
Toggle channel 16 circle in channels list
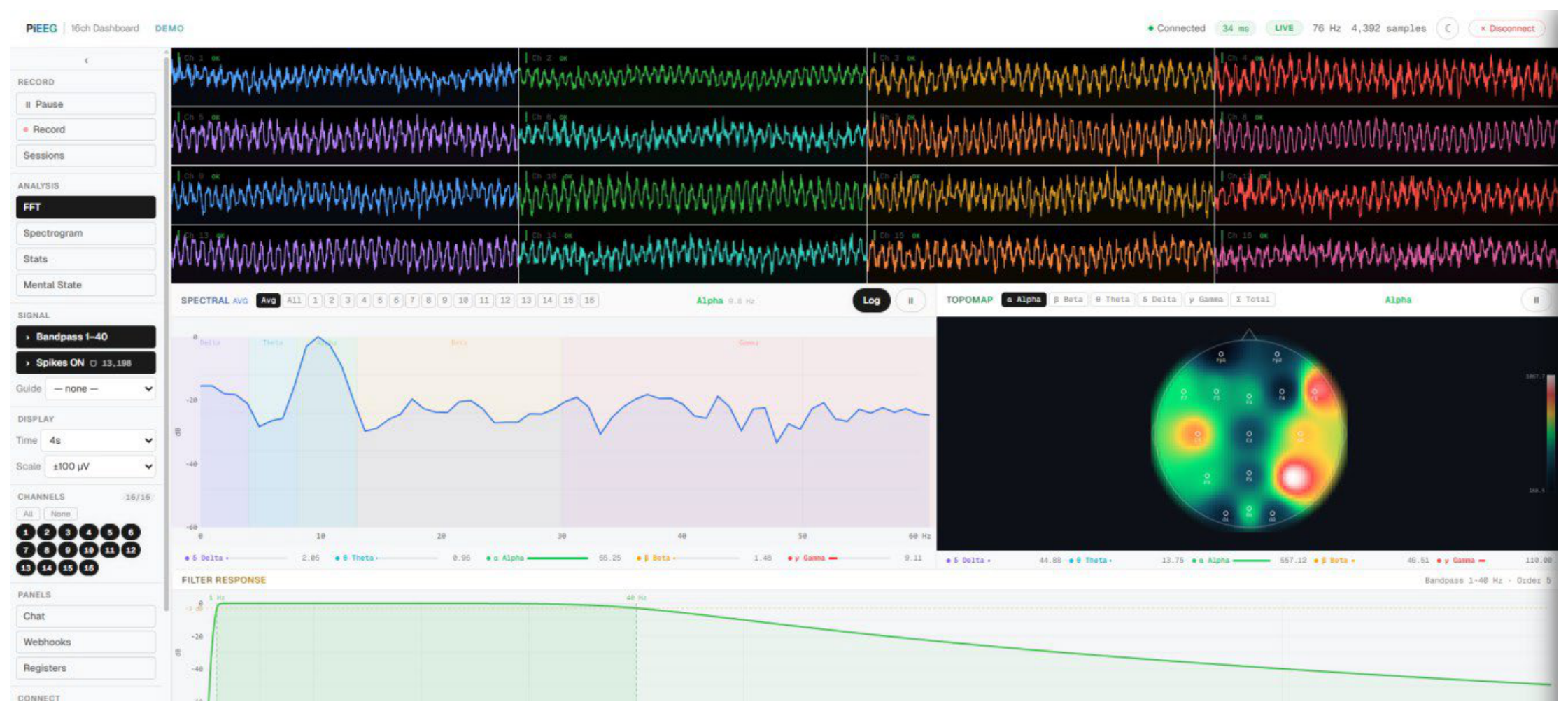pyautogui.click(x=89, y=568)
